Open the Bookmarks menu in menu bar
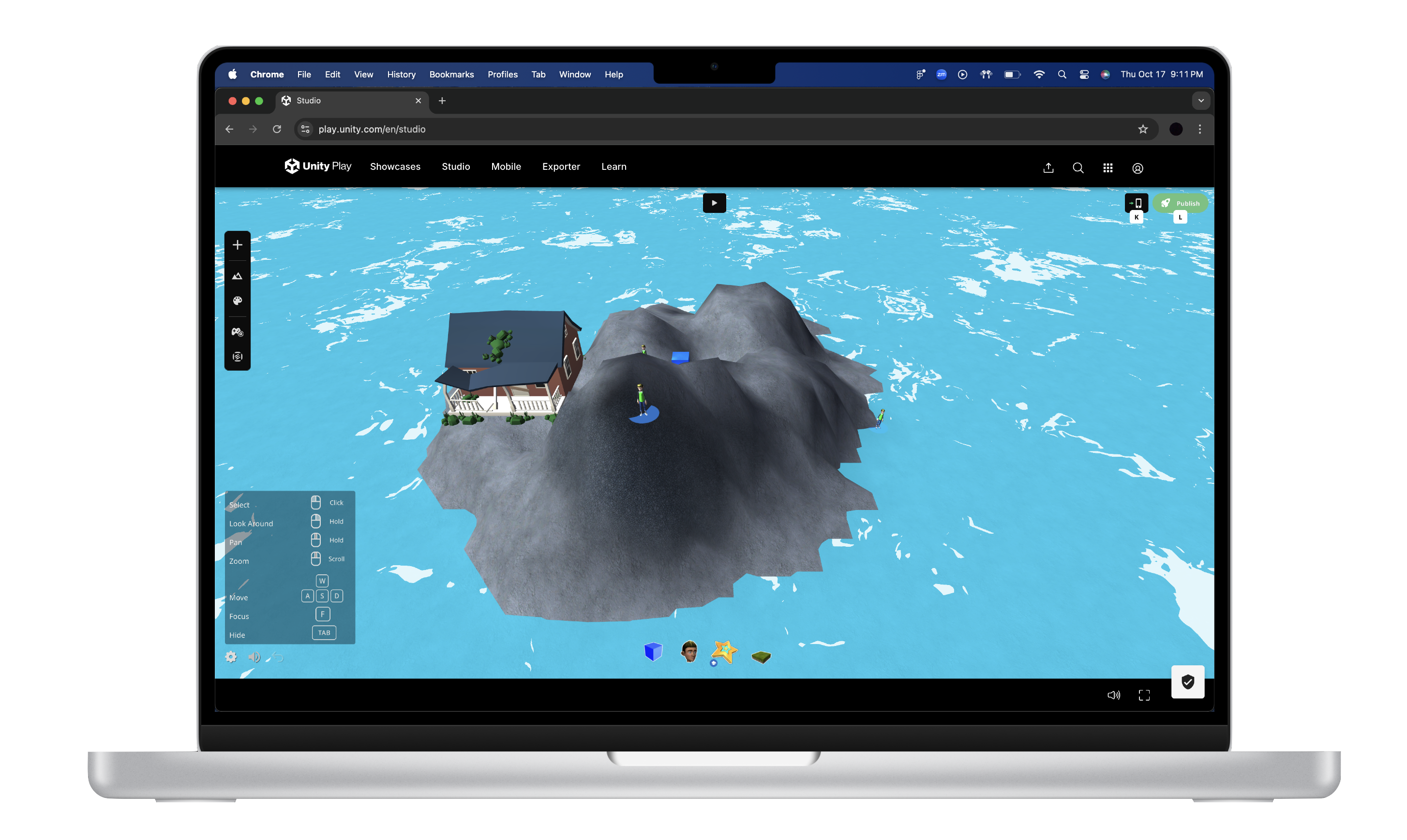Image resolution: width=1407 pixels, height=840 pixels. (451, 74)
